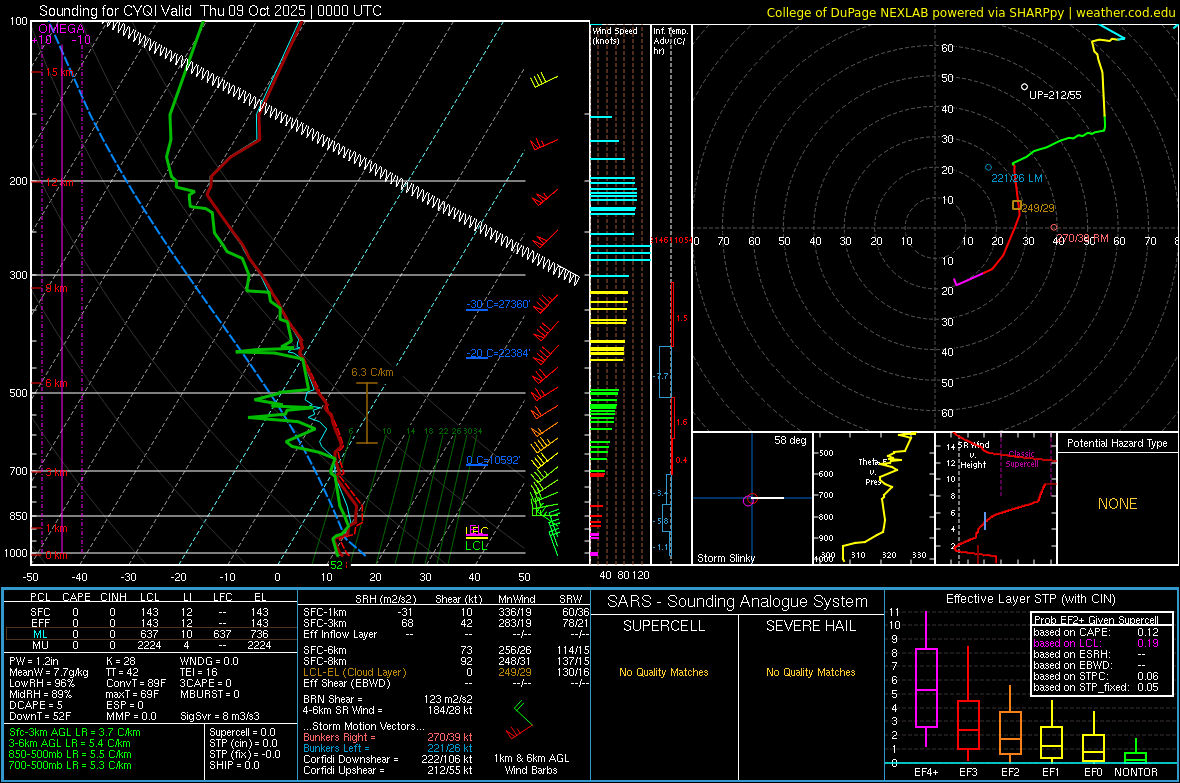The height and width of the screenshot is (783, 1180).
Task: Click the sounding title 'Sounding for CYQI Valid'
Action: (115, 11)
